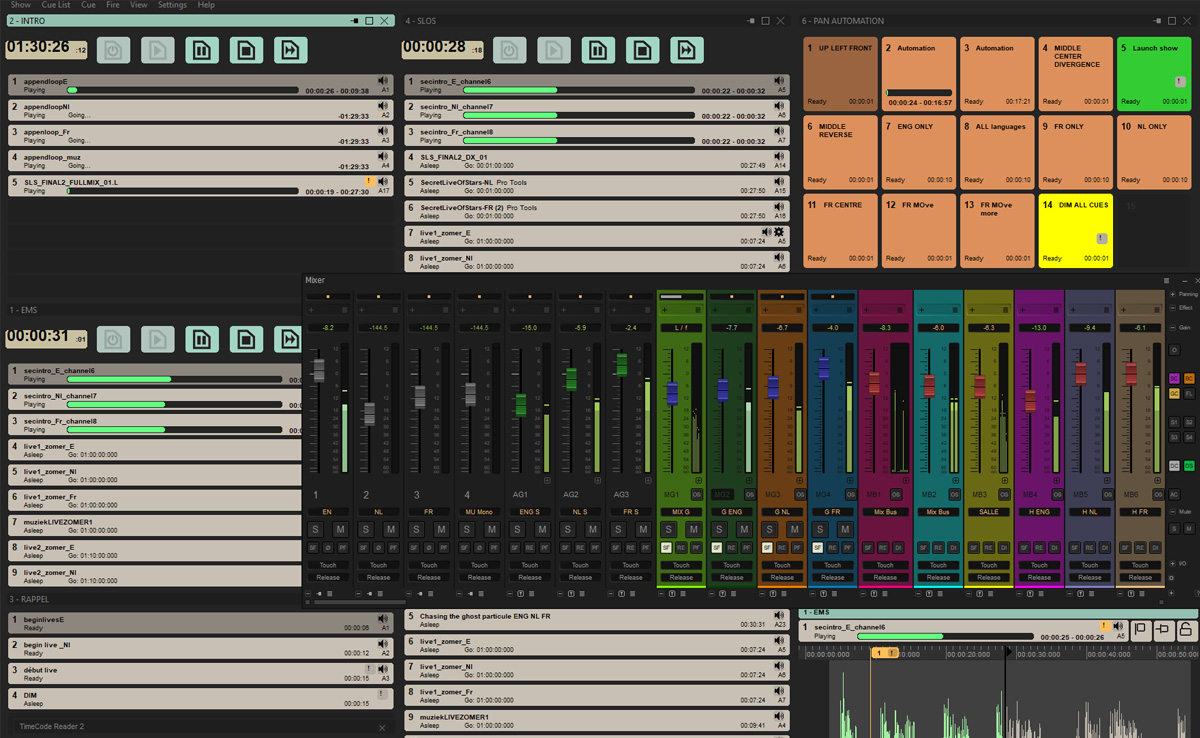This screenshot has width=1200, height=738.
Task: Click the EN channel name label
Action: pos(328,512)
